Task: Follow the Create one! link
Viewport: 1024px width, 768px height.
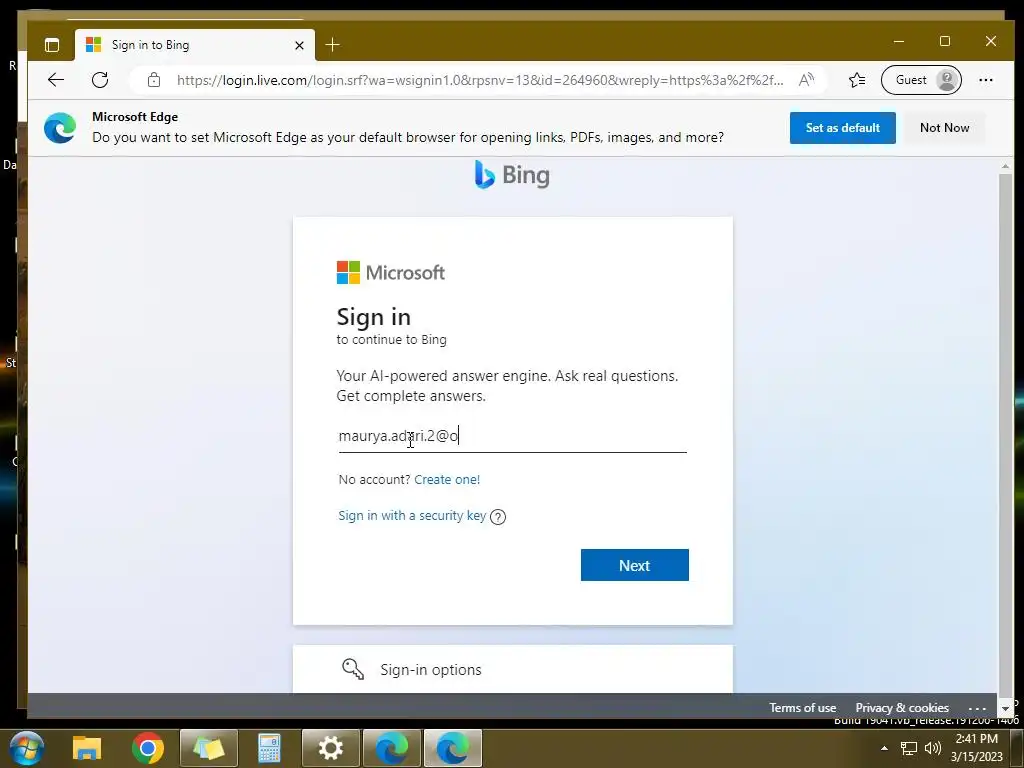Action: click(x=447, y=479)
